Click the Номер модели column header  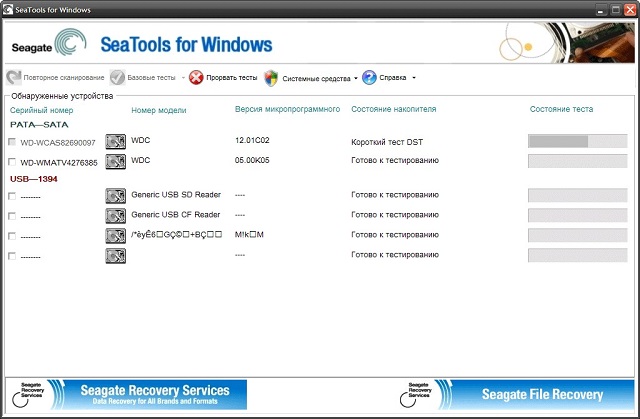[x=159, y=110]
